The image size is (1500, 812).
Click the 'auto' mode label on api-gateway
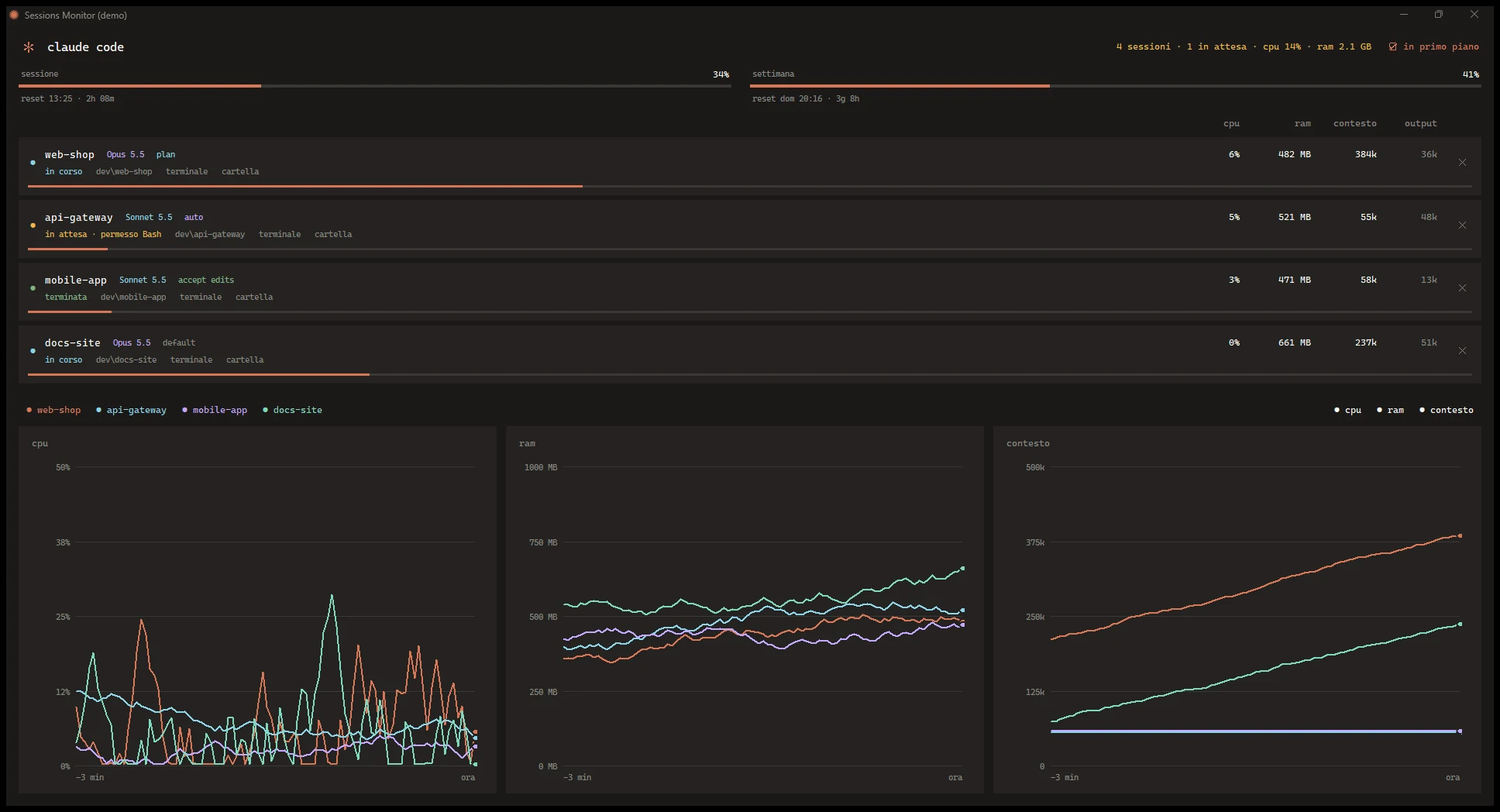coord(194,218)
